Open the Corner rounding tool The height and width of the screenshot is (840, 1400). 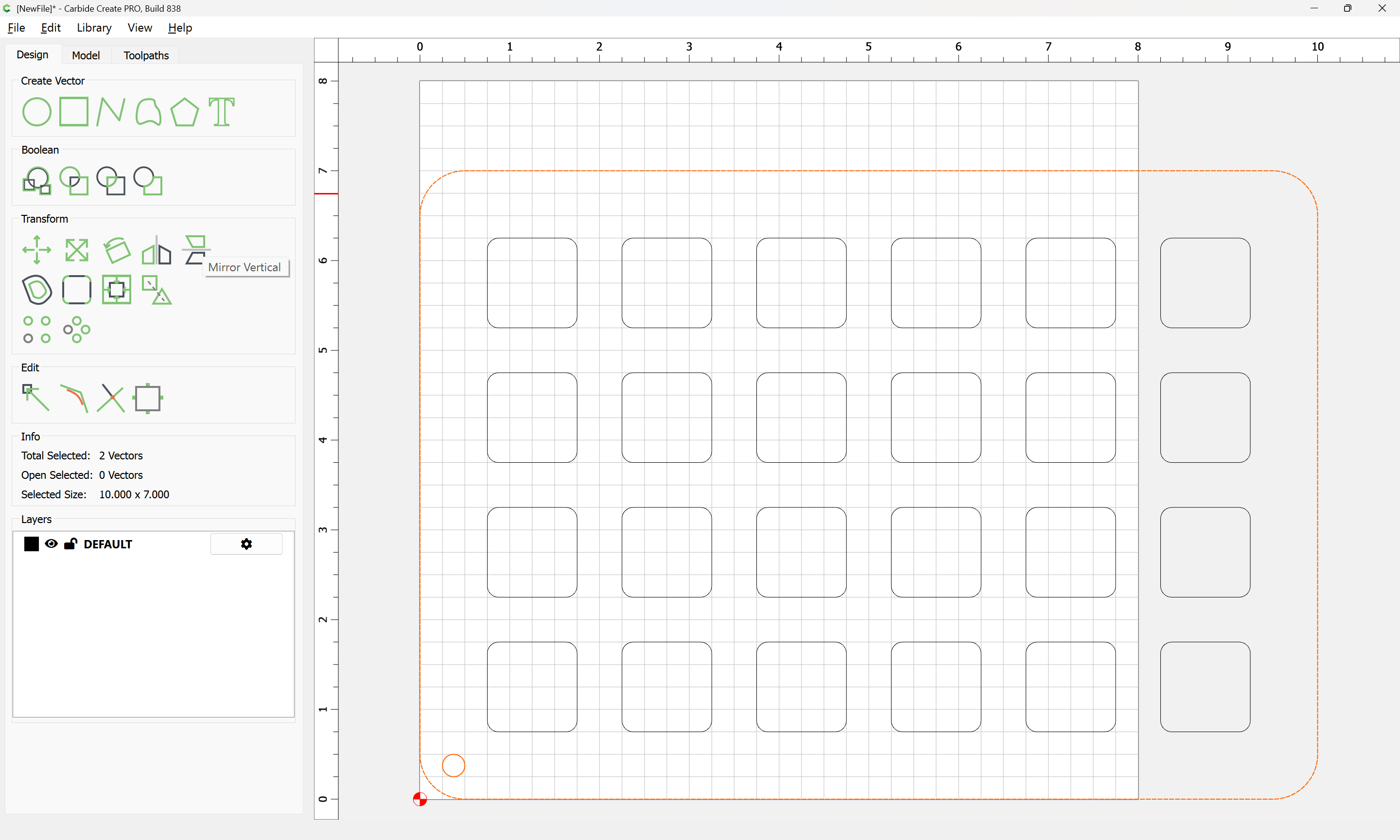click(x=76, y=289)
